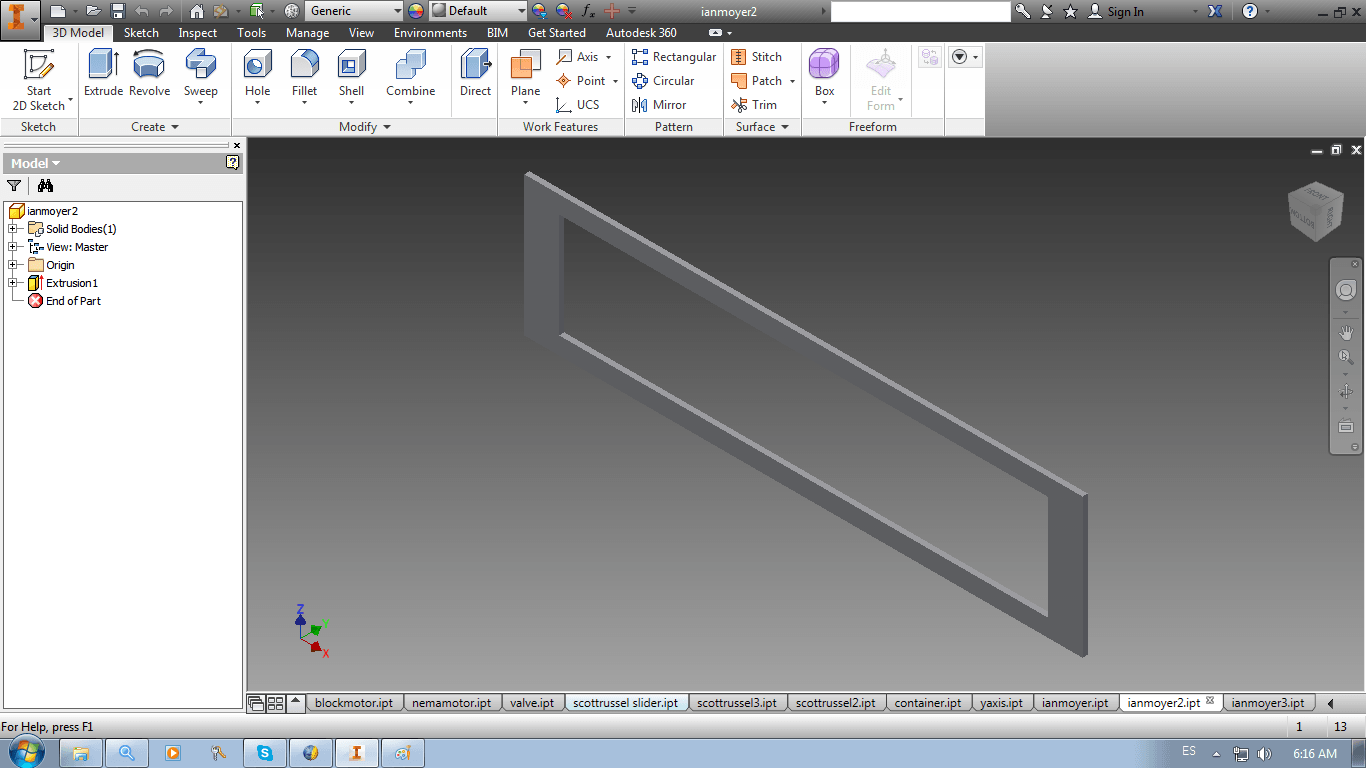Expand View: Master node
Image resolution: width=1366 pixels, height=768 pixels.
click(x=13, y=247)
